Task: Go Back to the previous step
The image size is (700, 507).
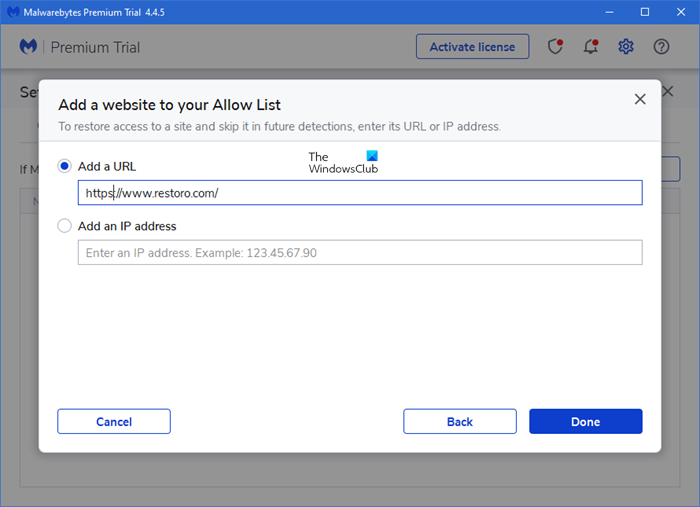Action: coord(460,421)
